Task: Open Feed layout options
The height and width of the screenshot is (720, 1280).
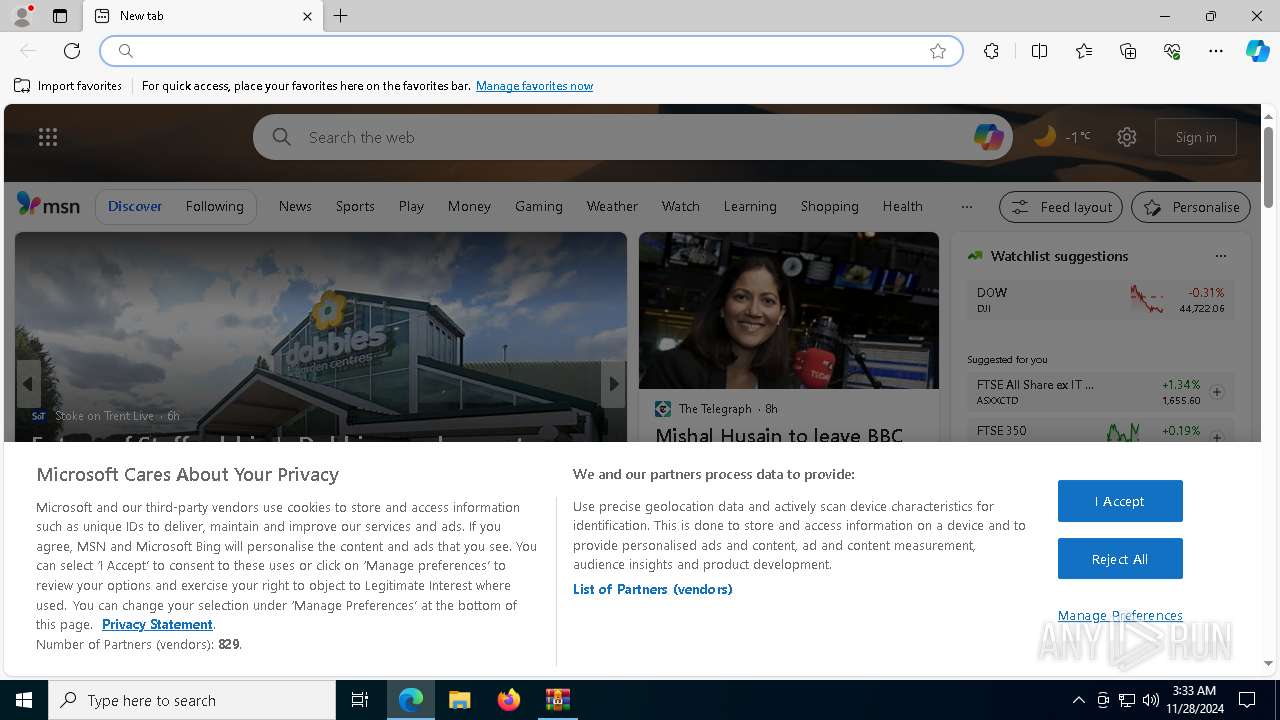Action: pyautogui.click(x=1061, y=207)
